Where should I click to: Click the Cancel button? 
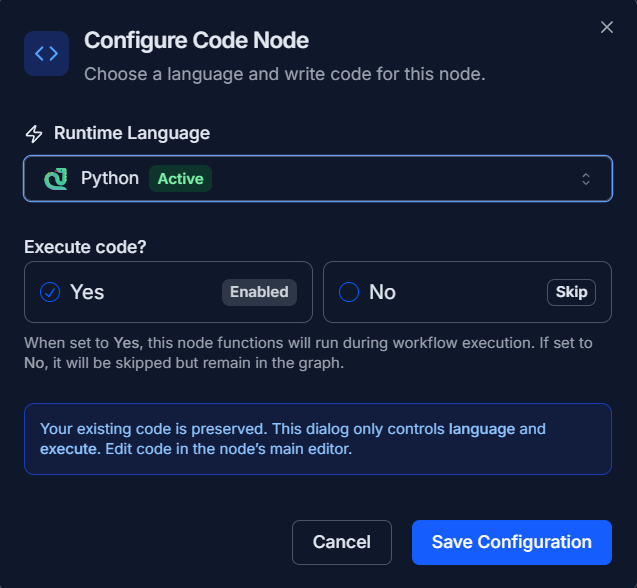click(341, 542)
